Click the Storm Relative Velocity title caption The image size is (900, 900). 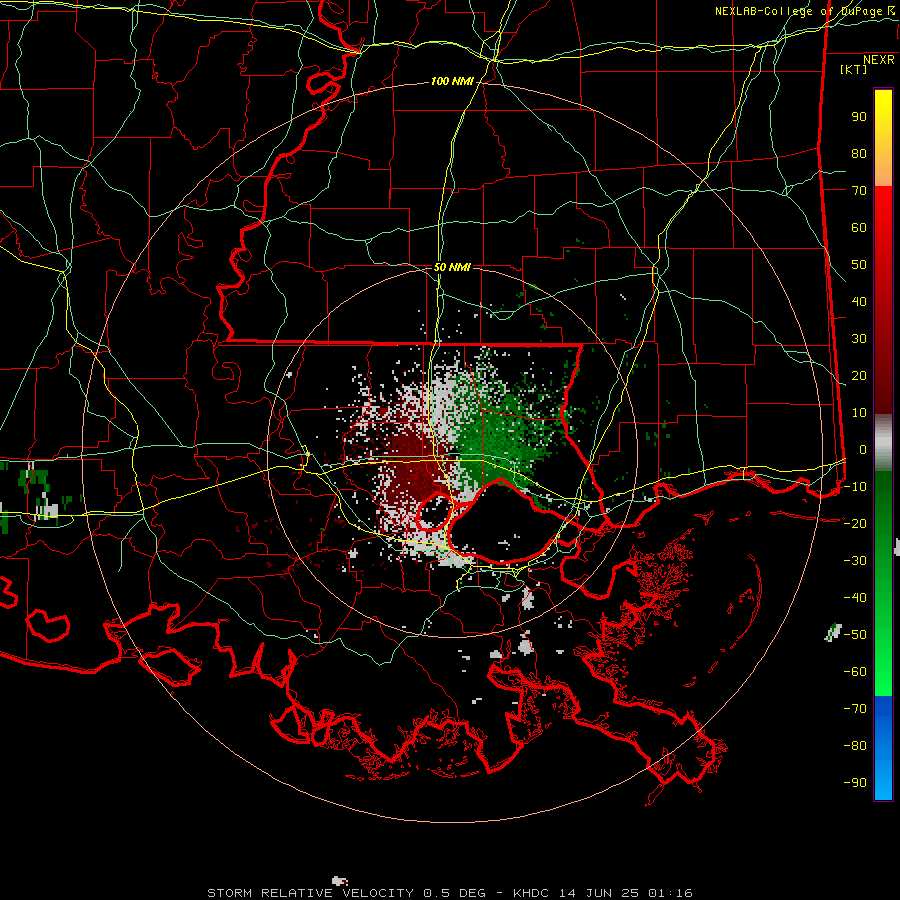449,893
